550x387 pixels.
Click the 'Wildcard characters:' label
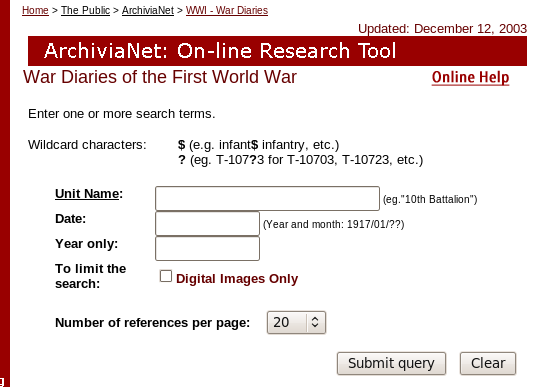(87, 145)
